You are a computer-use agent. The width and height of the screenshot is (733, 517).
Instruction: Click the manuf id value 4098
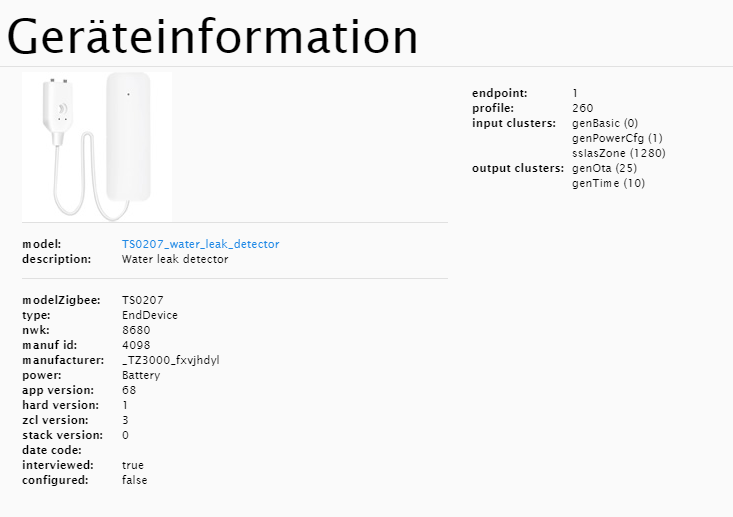click(x=135, y=345)
